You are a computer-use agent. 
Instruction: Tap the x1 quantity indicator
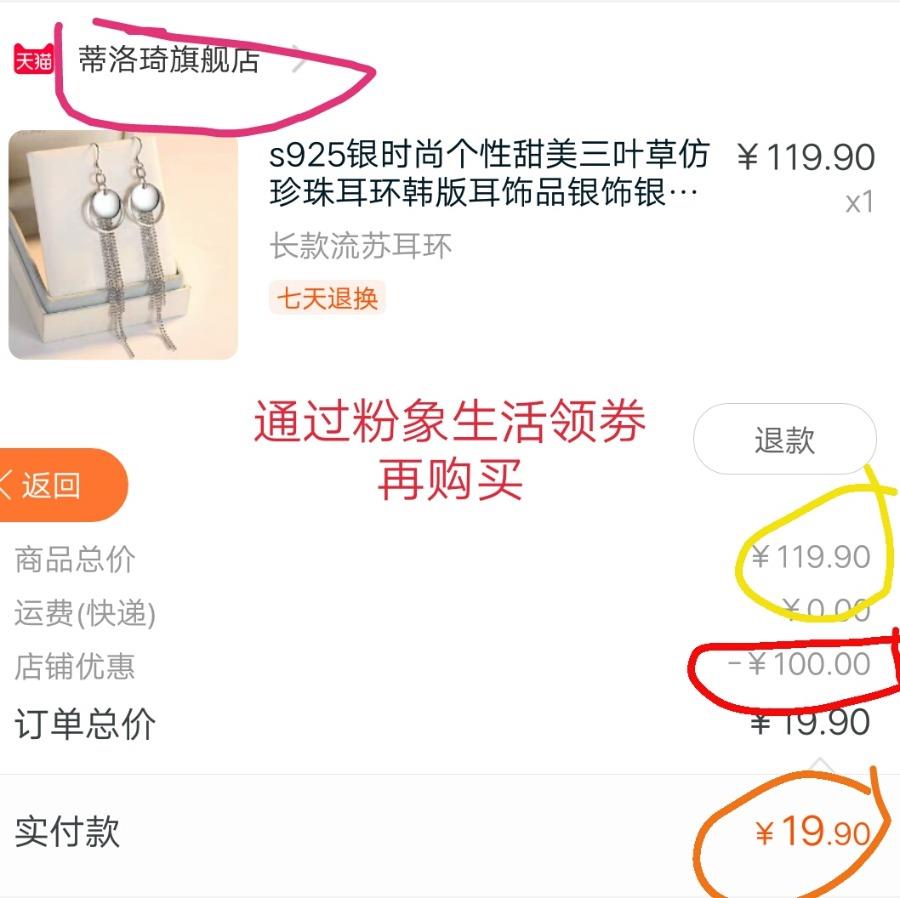[859, 202]
